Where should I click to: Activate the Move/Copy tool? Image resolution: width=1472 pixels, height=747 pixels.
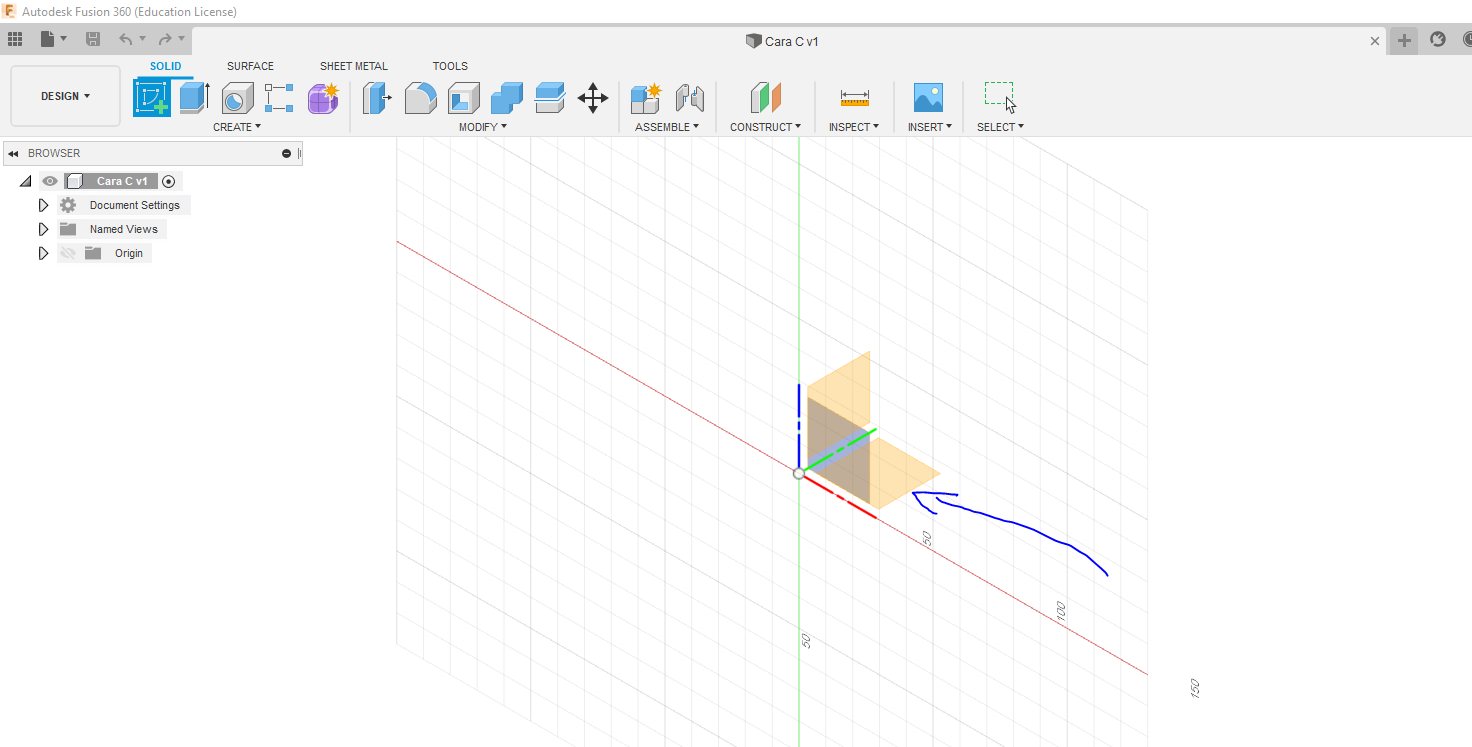(x=593, y=98)
